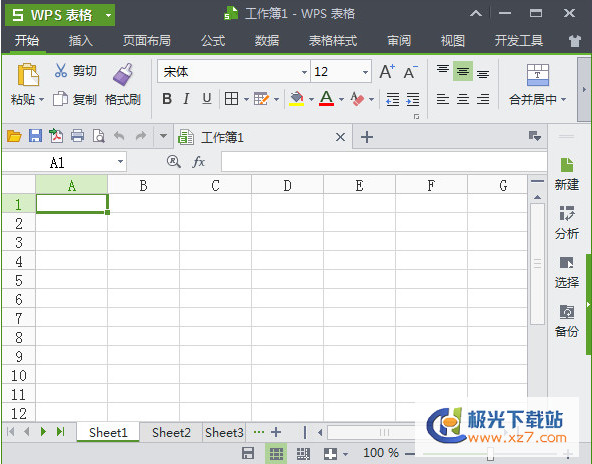Toggle underline U formatting
The width and height of the screenshot is (592, 464).
pyautogui.click(x=207, y=99)
